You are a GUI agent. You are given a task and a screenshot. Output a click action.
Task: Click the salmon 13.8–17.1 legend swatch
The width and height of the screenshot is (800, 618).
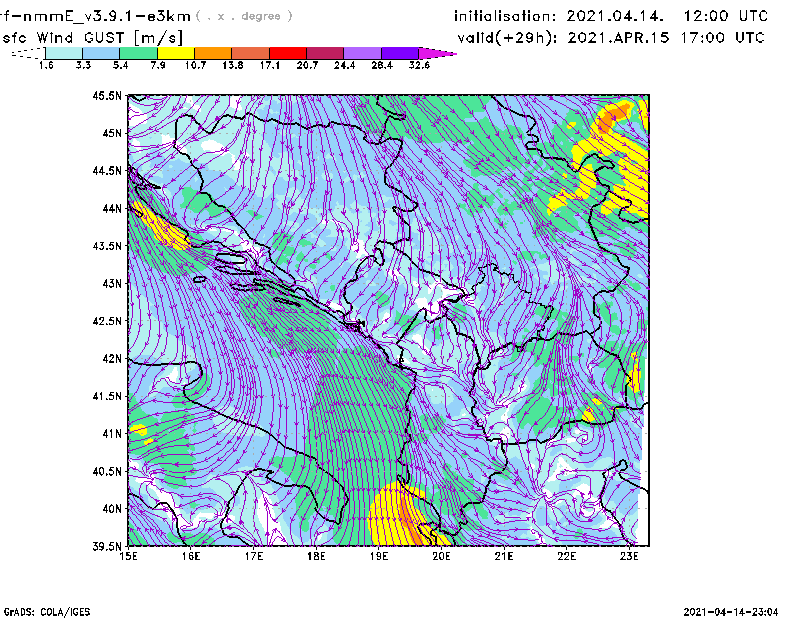click(251, 53)
